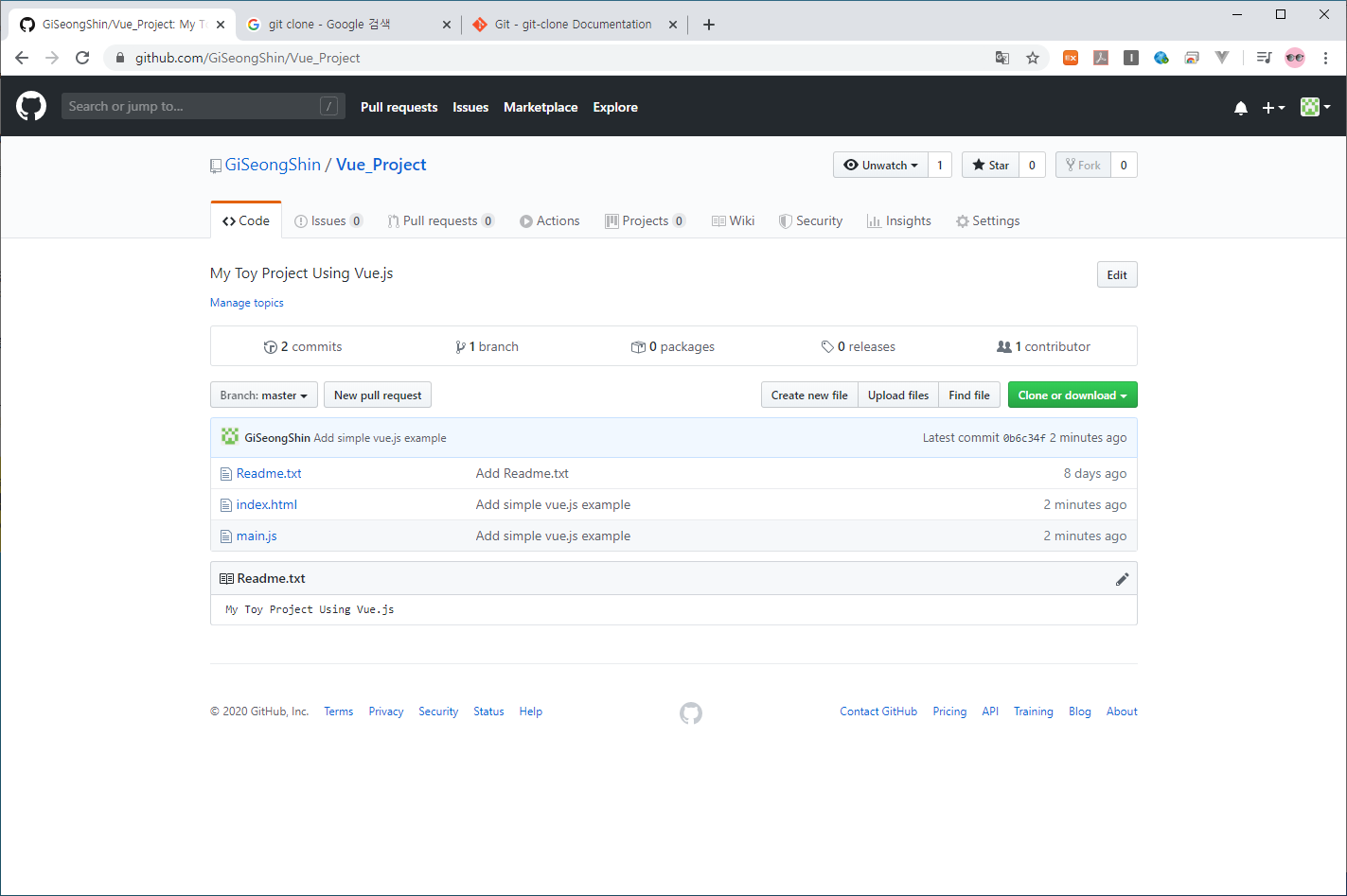Expand the Branch: master dropdown
The height and width of the screenshot is (896, 1347).
[264, 395]
